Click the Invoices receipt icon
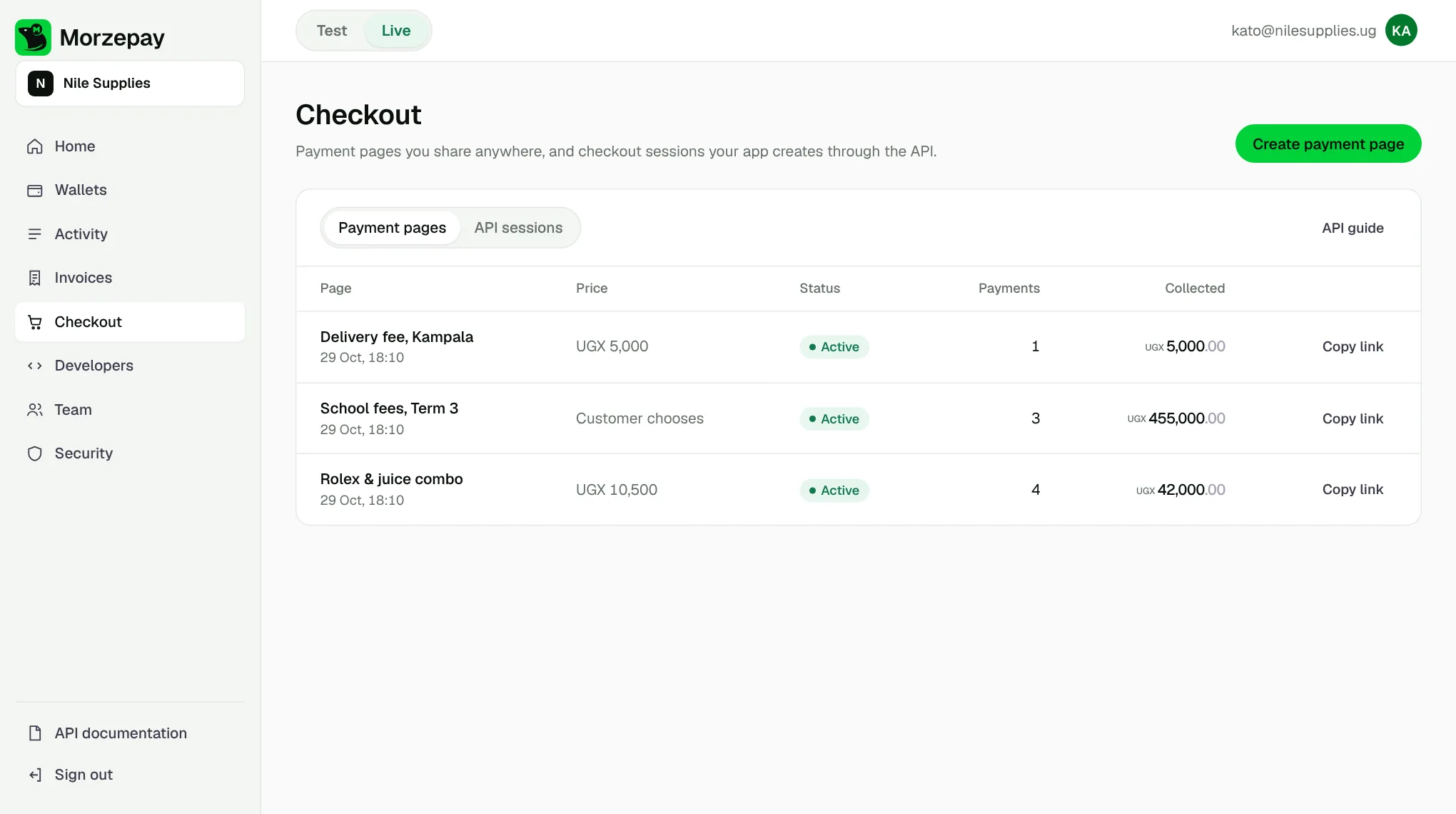Image resolution: width=1456 pixels, height=814 pixels. tap(35, 278)
